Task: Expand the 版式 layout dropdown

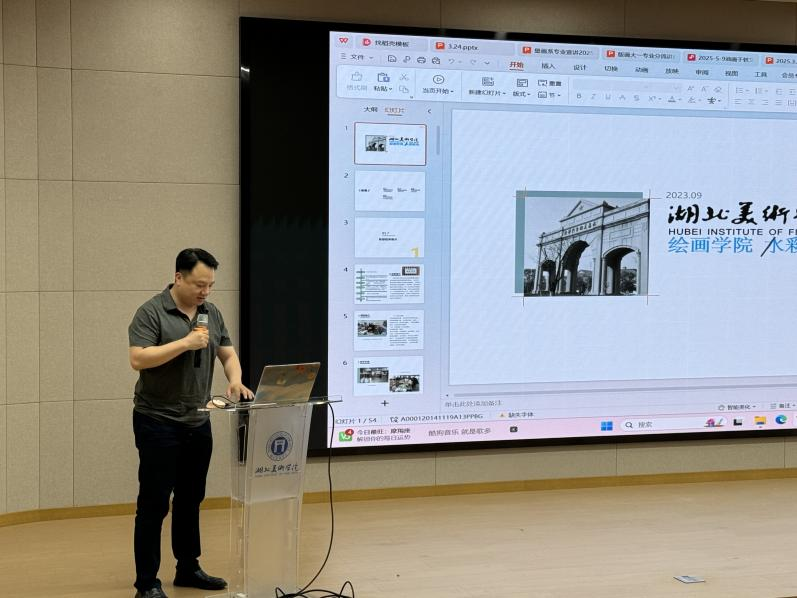Action: (521, 94)
